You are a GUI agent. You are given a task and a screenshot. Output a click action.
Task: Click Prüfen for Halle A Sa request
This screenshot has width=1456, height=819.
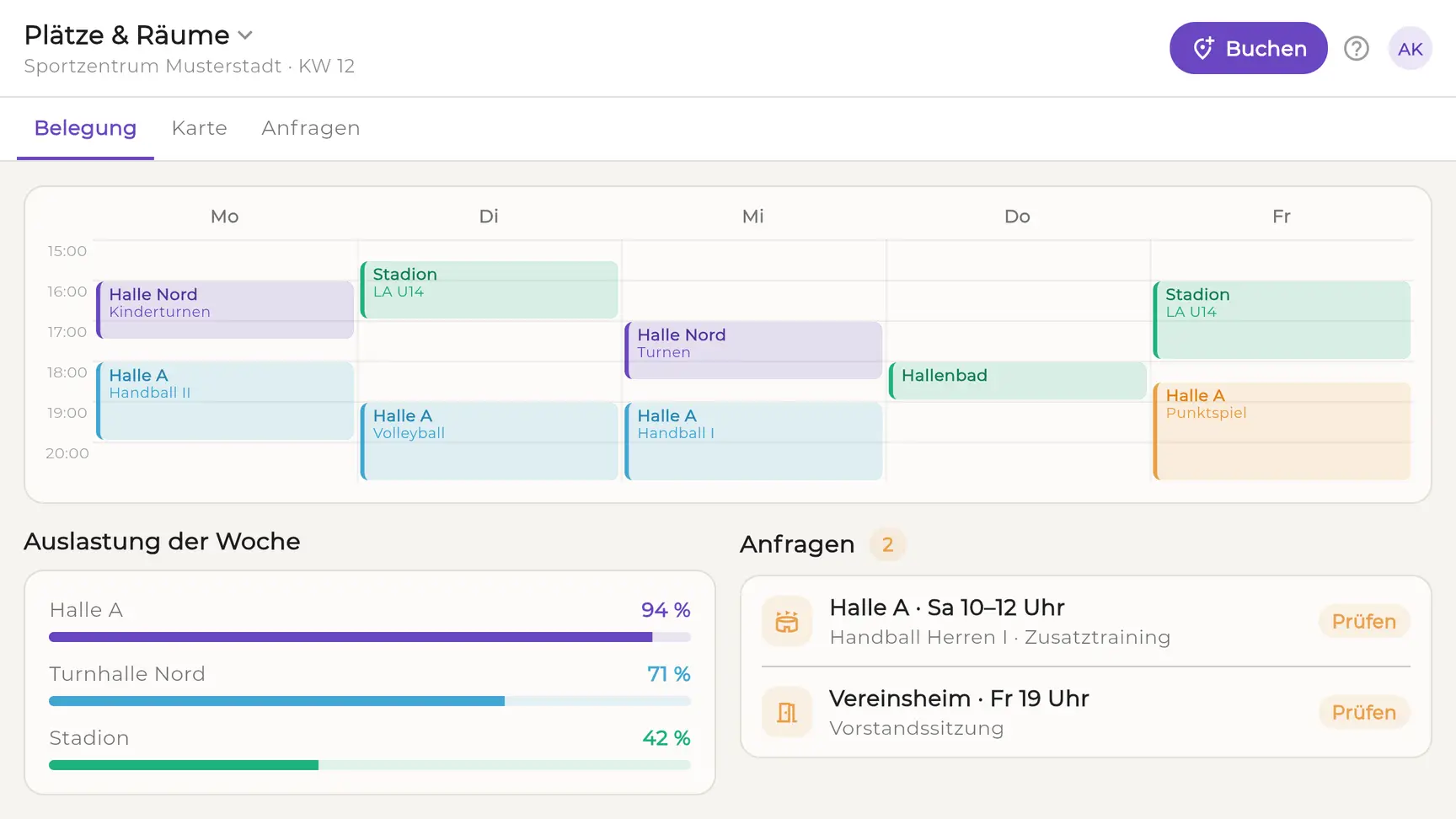1363,622
